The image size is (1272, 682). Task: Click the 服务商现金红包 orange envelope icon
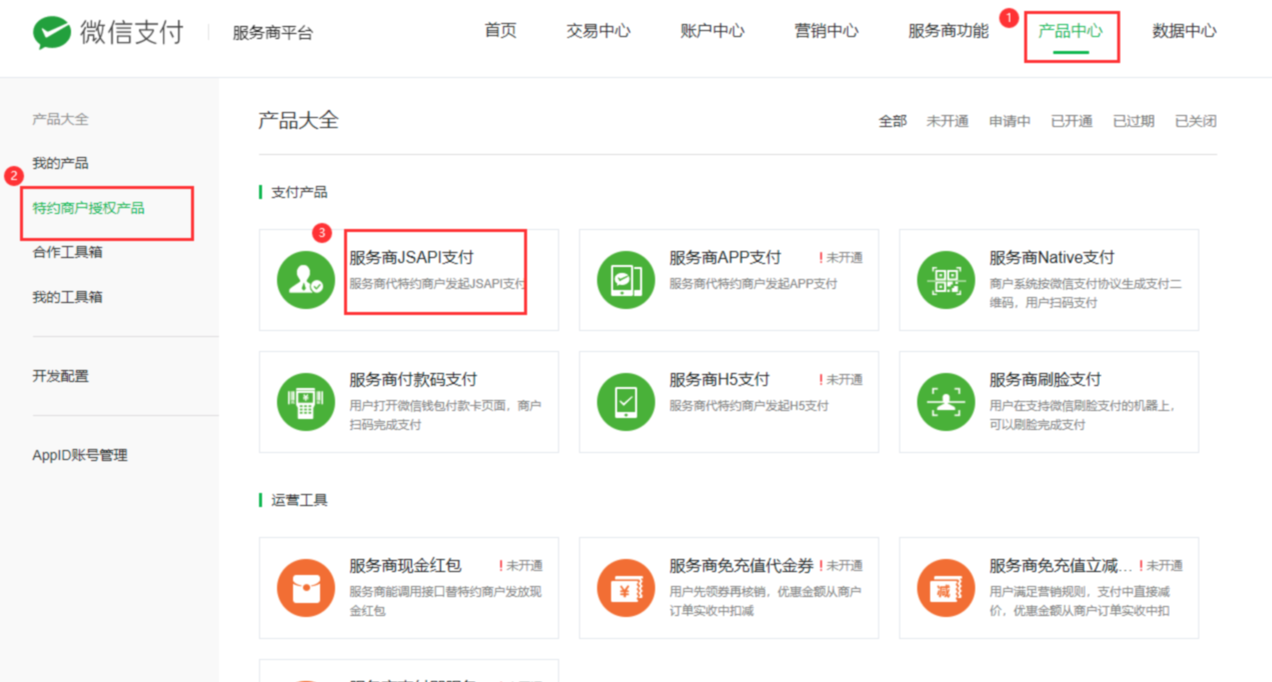point(306,588)
